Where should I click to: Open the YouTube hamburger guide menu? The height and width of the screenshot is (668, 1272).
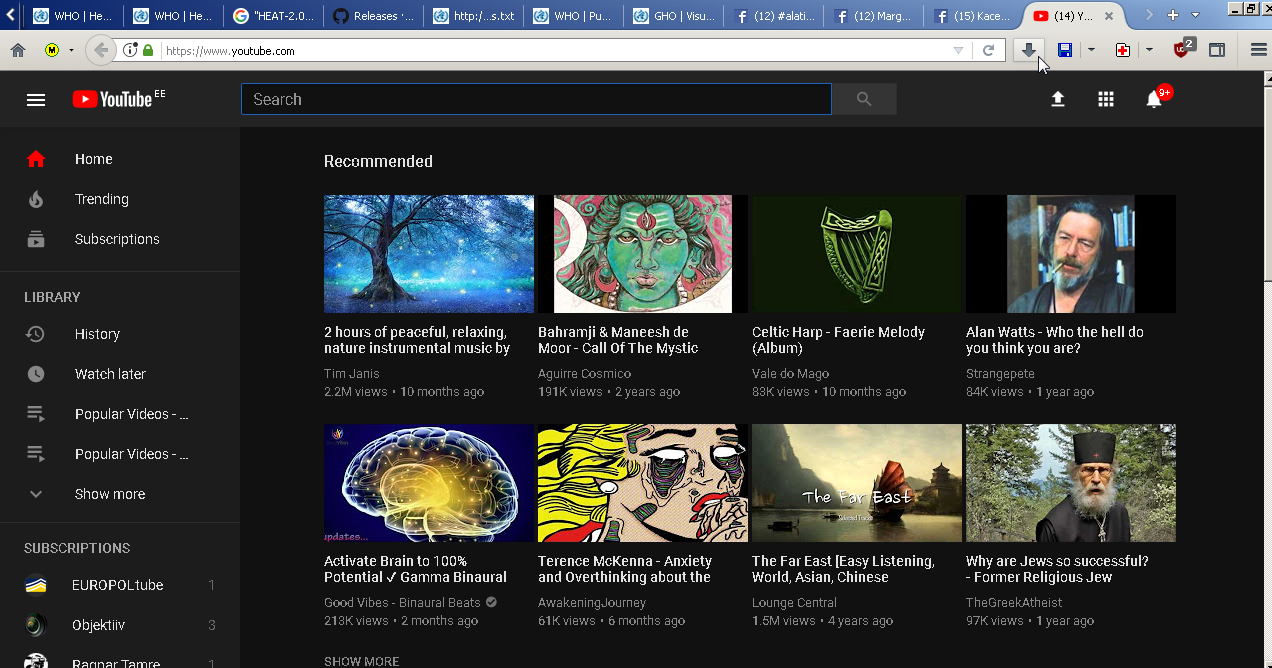(36, 99)
